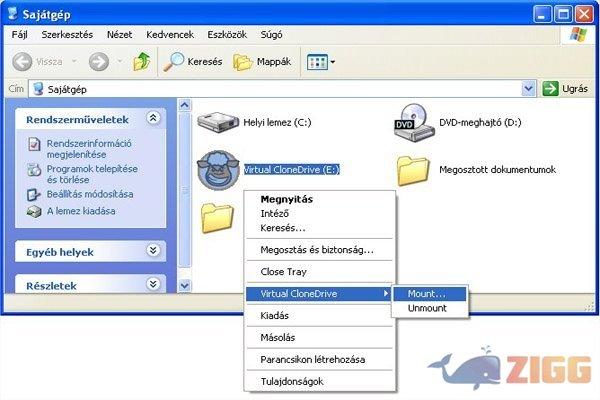The width and height of the screenshot is (600, 400).
Task: Select the DVD-meghajtó (D:) drive icon
Action: click(414, 122)
